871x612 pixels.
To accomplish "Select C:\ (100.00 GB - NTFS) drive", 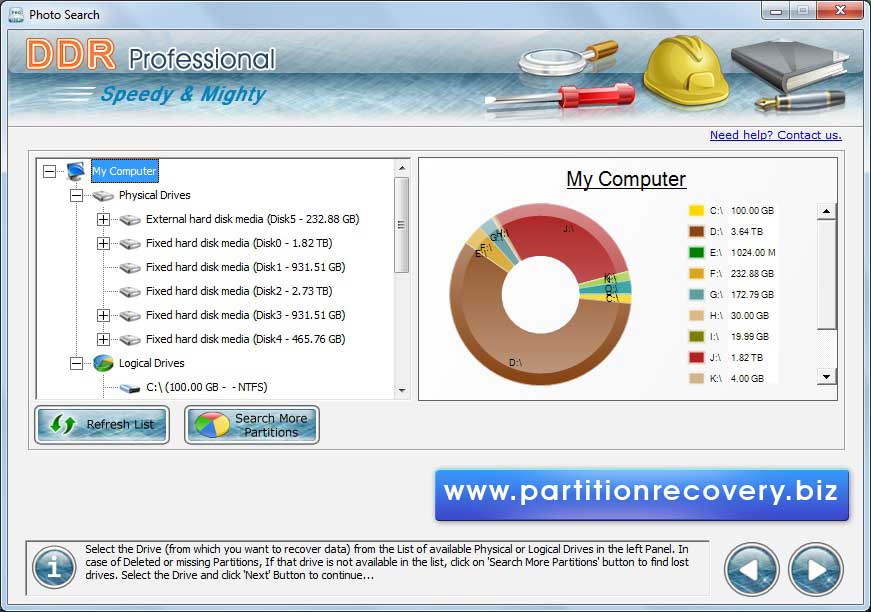I will pyautogui.click(x=207, y=387).
